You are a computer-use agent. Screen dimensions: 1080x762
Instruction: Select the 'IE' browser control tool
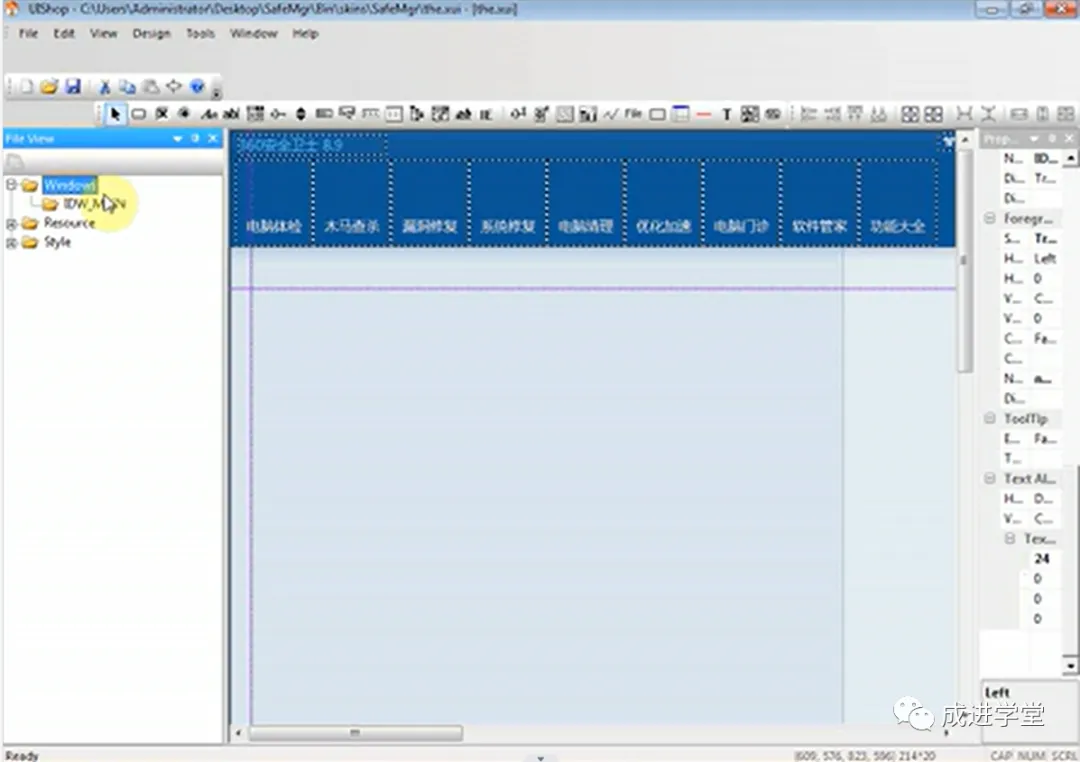point(486,114)
